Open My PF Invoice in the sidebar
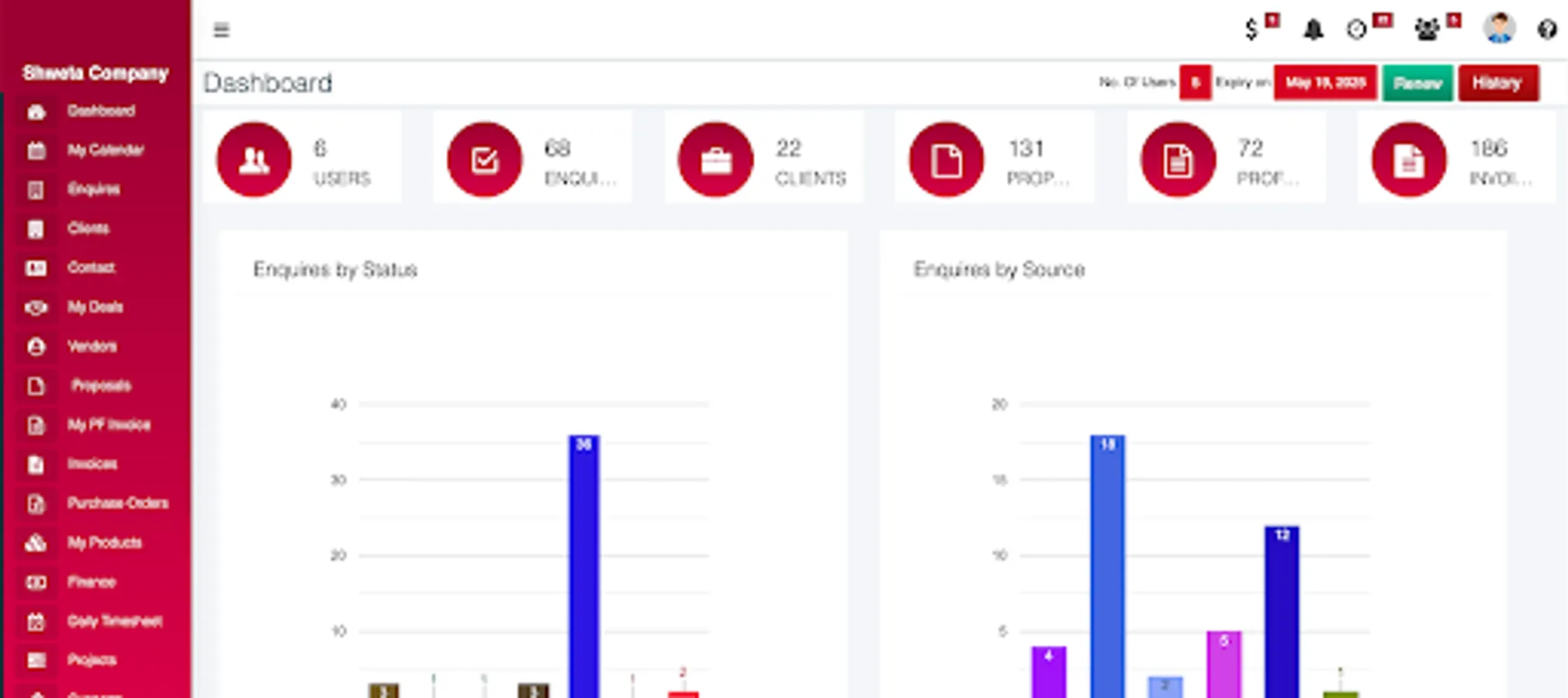 coord(109,425)
